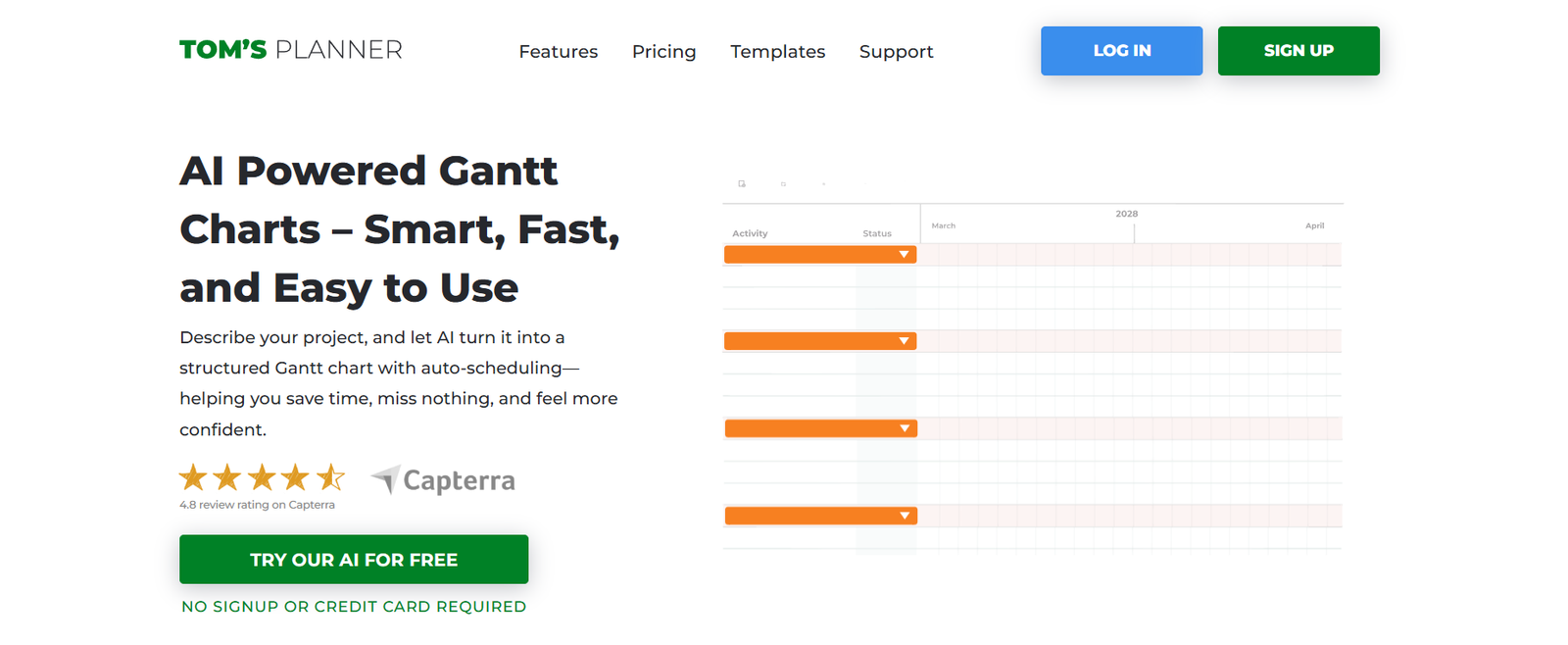The width and height of the screenshot is (1568, 645).
Task: Click the first Gantt toolbar document icon
Action: 742,184
